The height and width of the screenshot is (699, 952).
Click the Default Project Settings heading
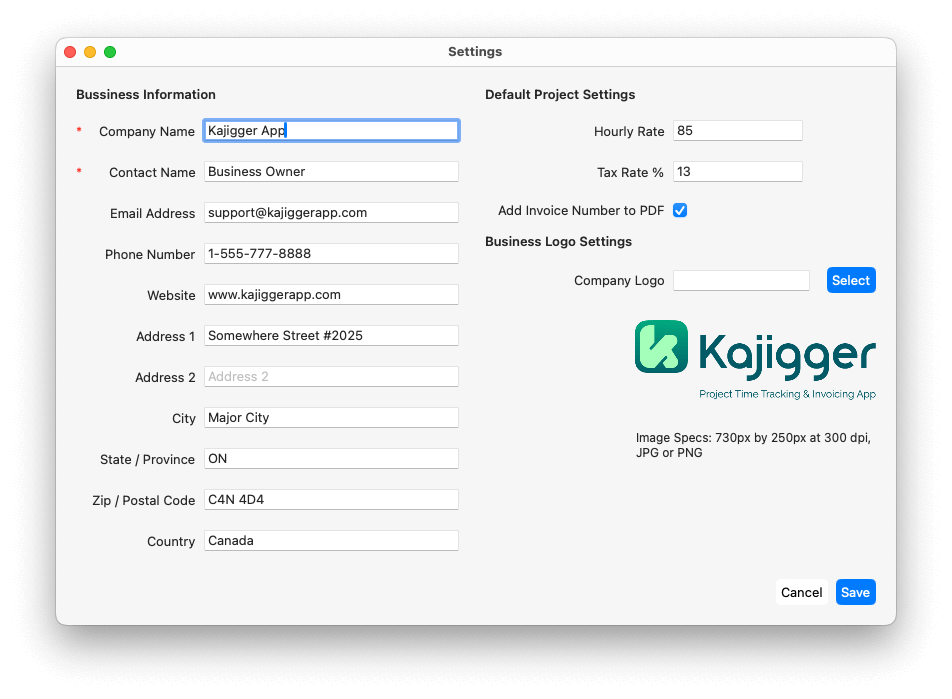click(x=560, y=95)
